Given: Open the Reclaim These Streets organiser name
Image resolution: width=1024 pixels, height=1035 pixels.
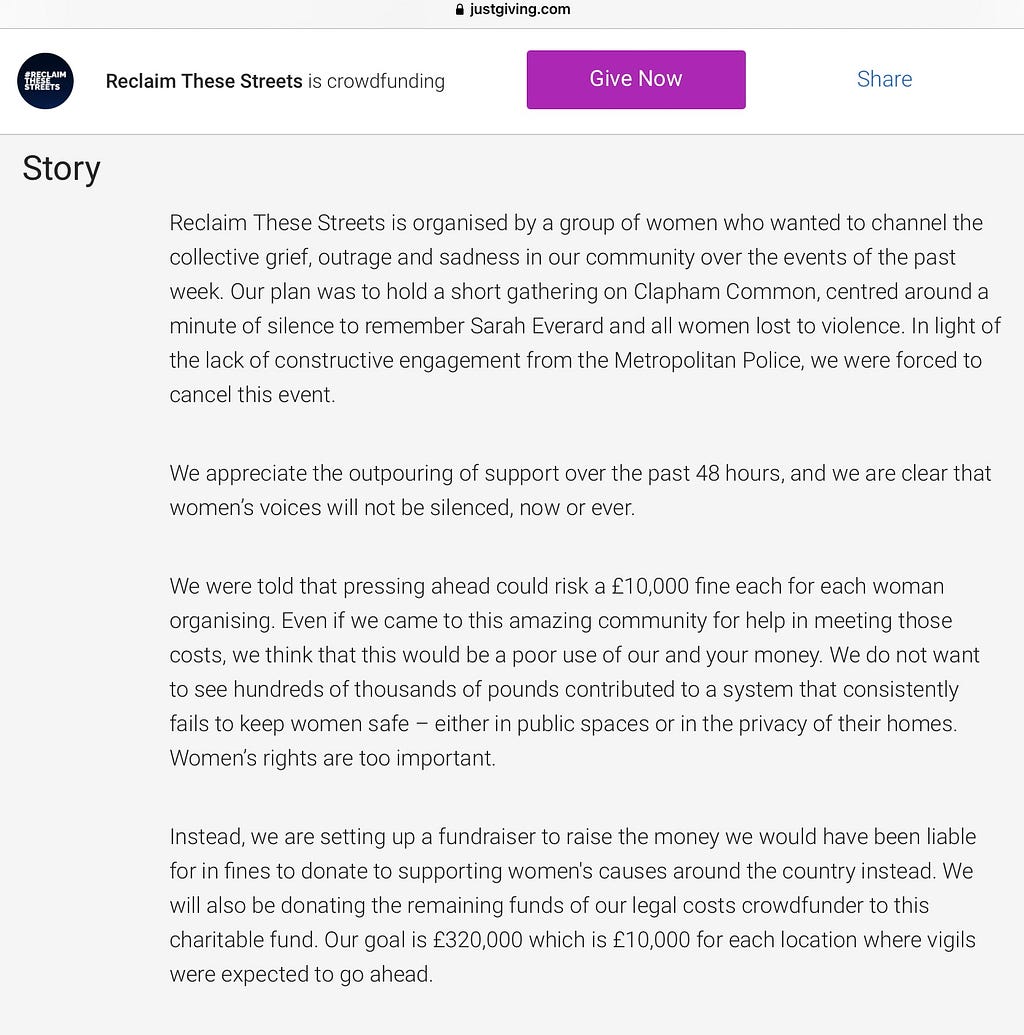Looking at the screenshot, I should 204,81.
